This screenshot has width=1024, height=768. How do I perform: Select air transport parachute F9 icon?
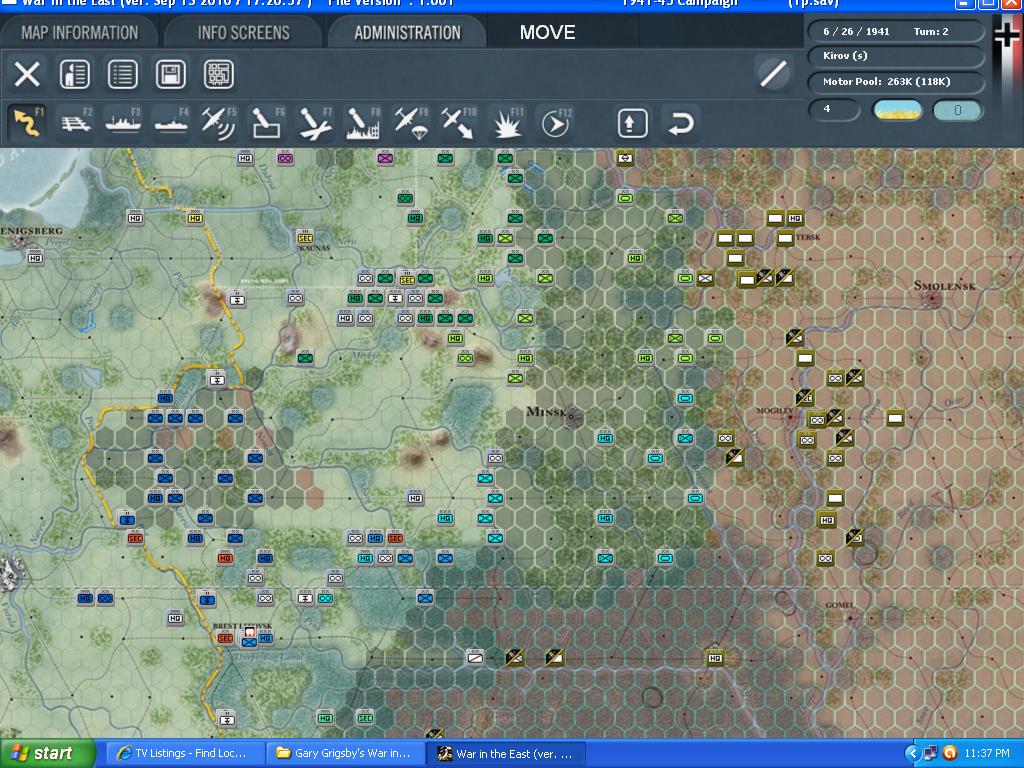click(411, 122)
